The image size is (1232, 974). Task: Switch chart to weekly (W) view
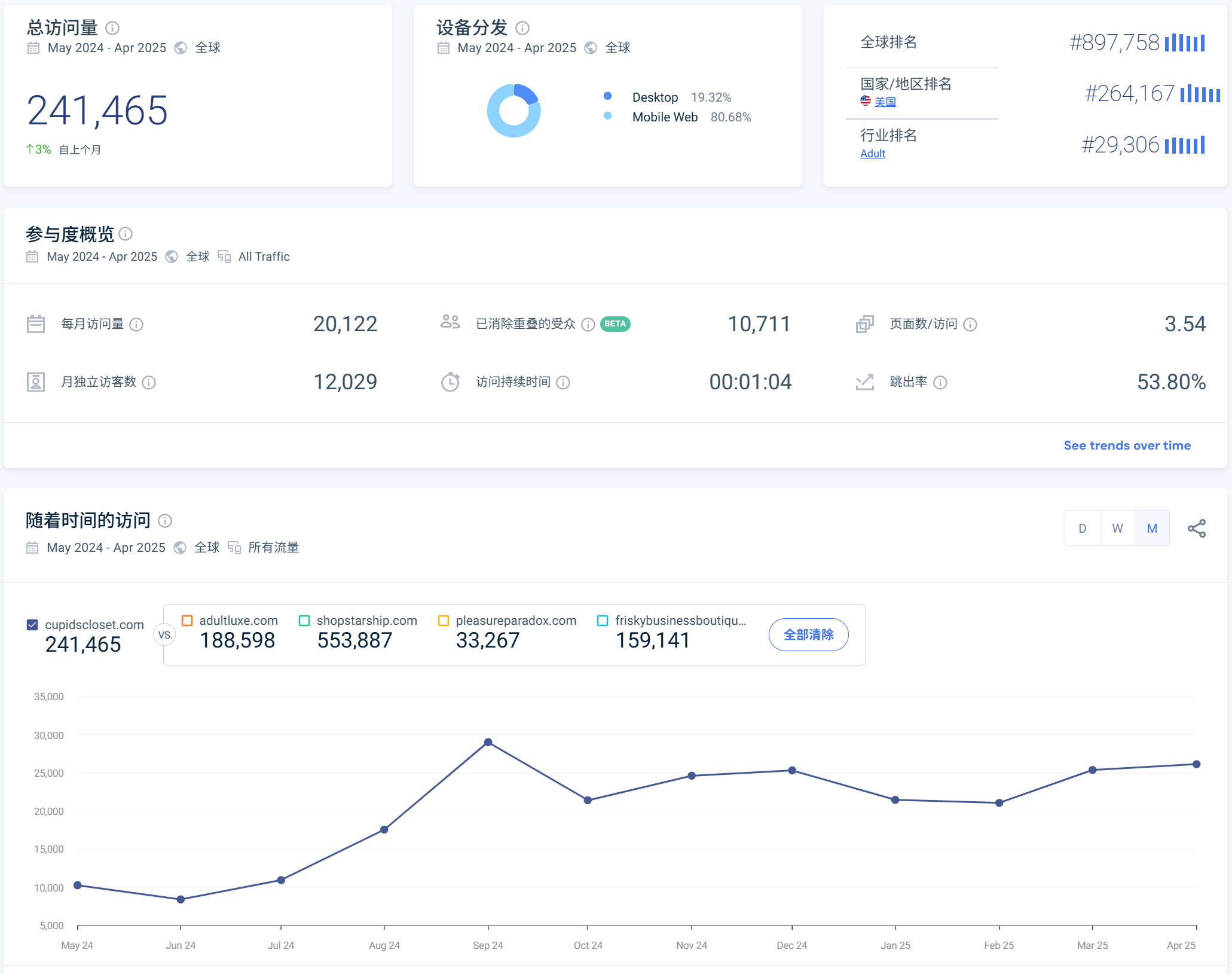[x=1117, y=529]
